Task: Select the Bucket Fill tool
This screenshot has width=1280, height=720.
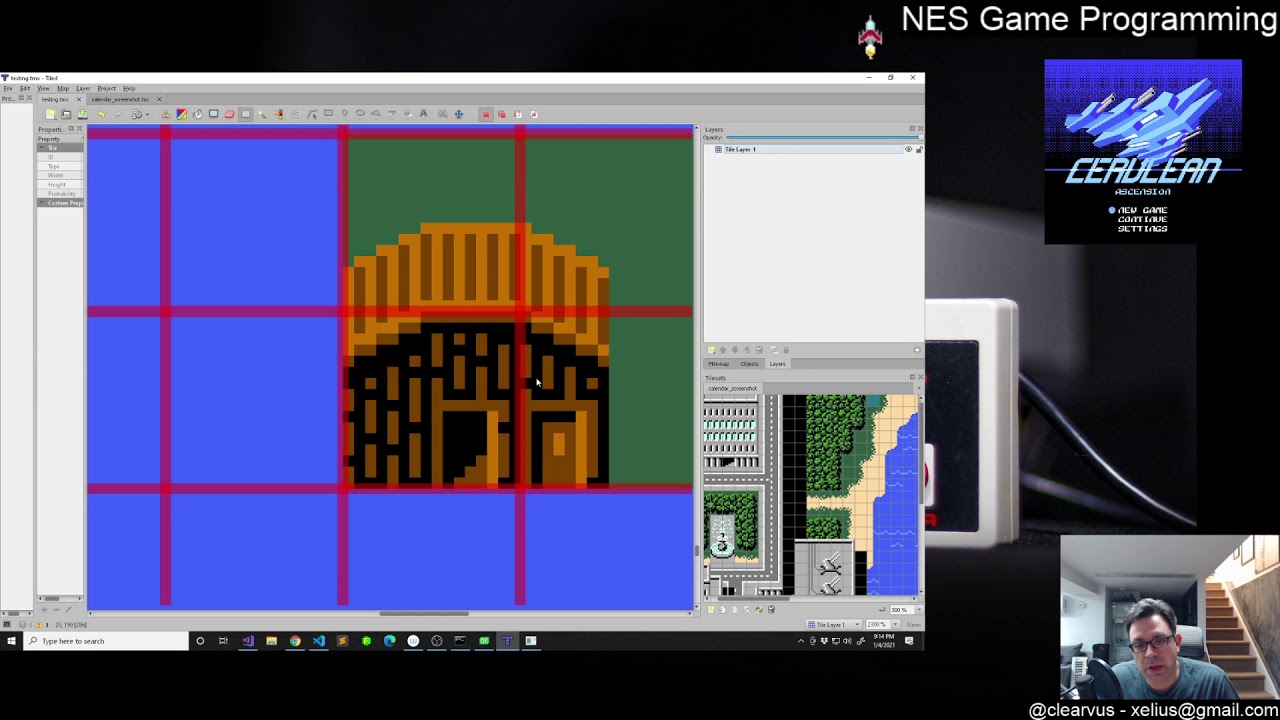Action: coord(197,114)
